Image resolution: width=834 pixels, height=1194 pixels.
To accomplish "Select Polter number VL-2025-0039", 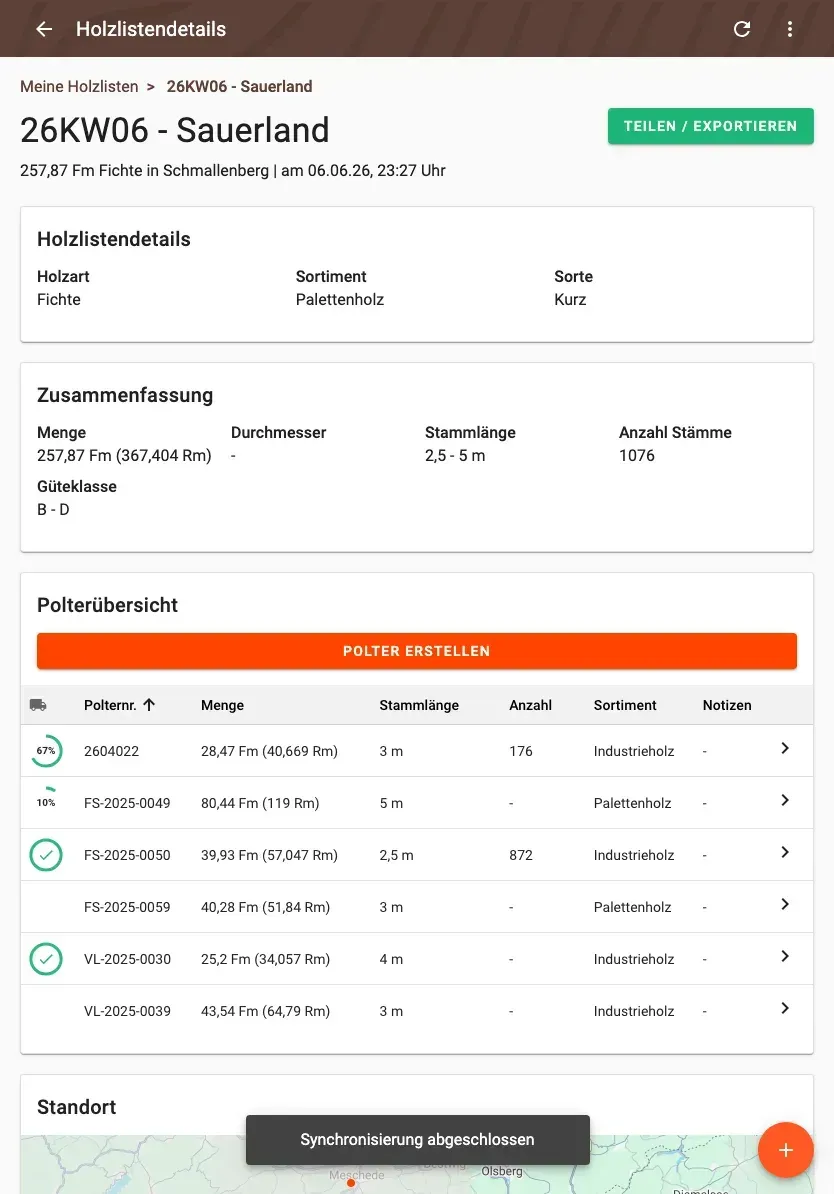I will coord(127,1011).
